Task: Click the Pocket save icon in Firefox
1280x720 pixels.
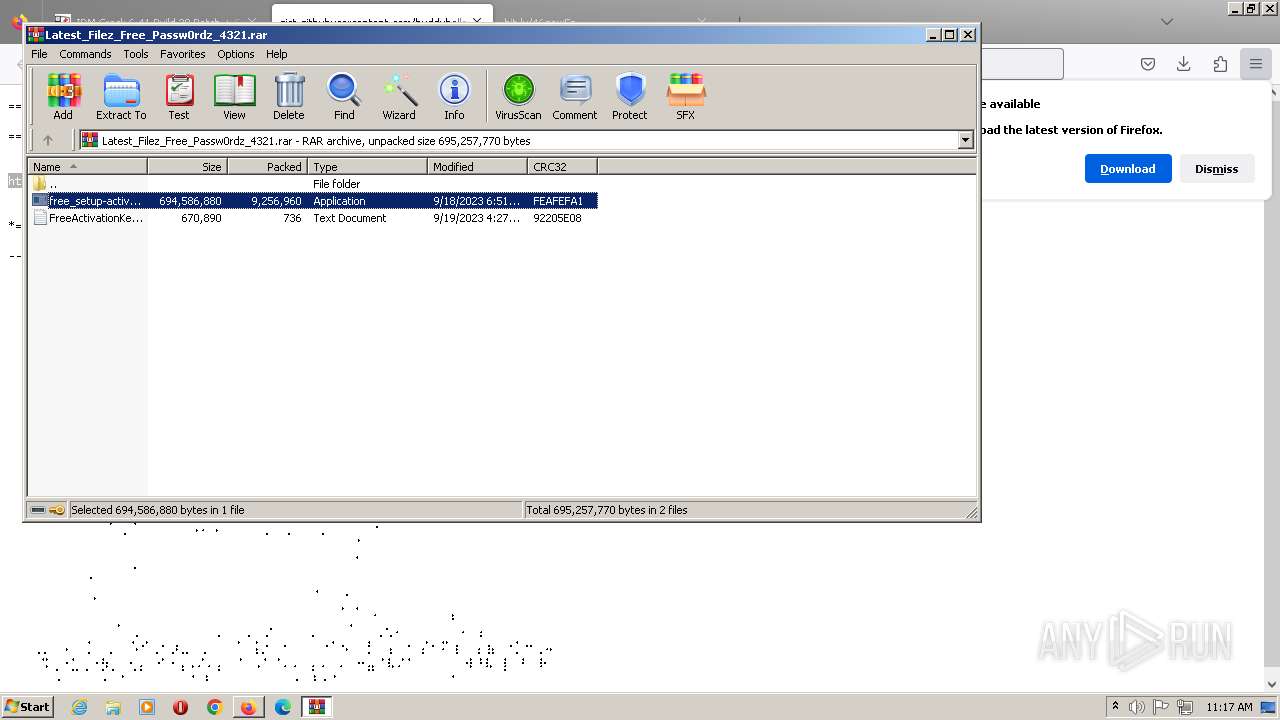Action: click(x=1148, y=64)
